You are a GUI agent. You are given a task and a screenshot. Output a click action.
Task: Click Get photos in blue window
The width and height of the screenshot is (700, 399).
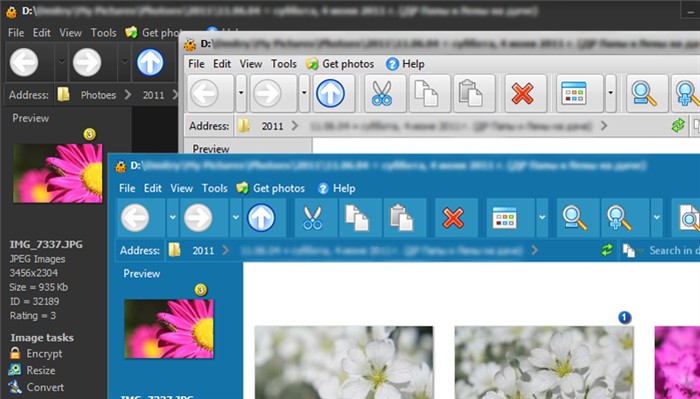pyautogui.click(x=271, y=188)
